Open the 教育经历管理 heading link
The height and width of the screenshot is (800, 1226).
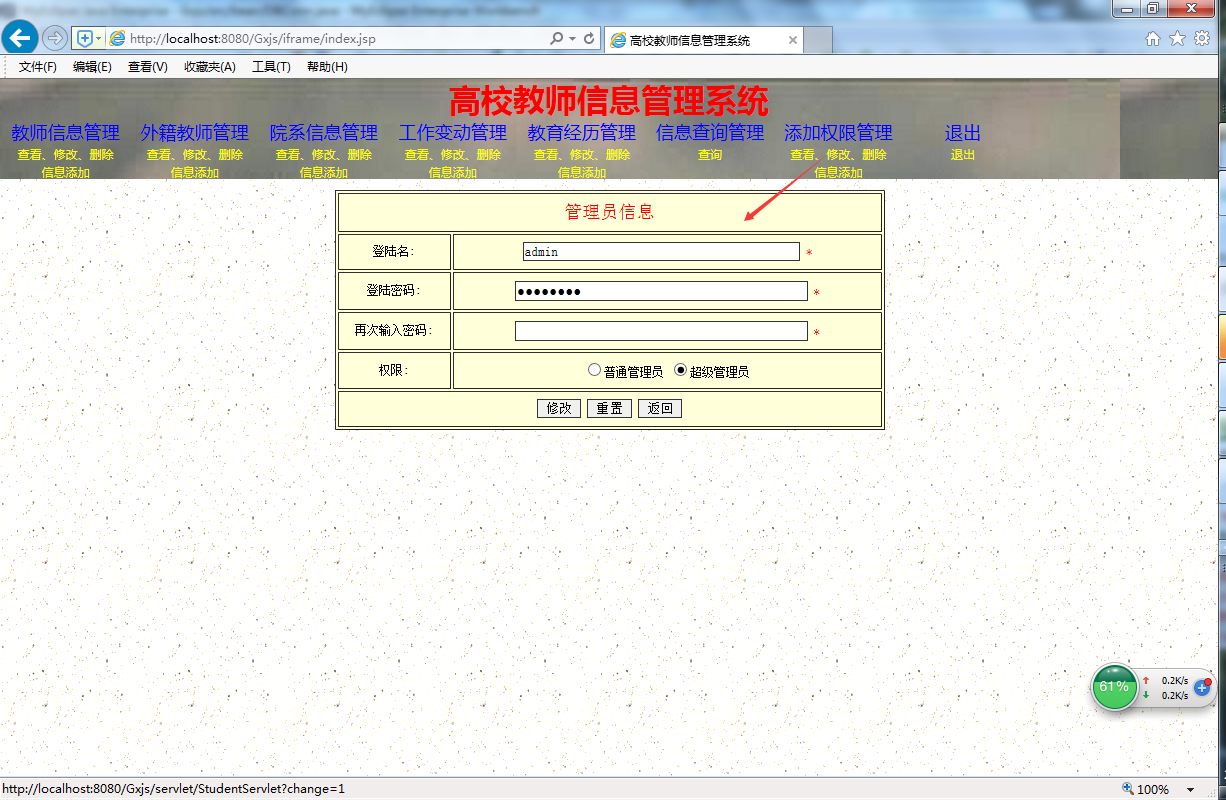point(581,133)
